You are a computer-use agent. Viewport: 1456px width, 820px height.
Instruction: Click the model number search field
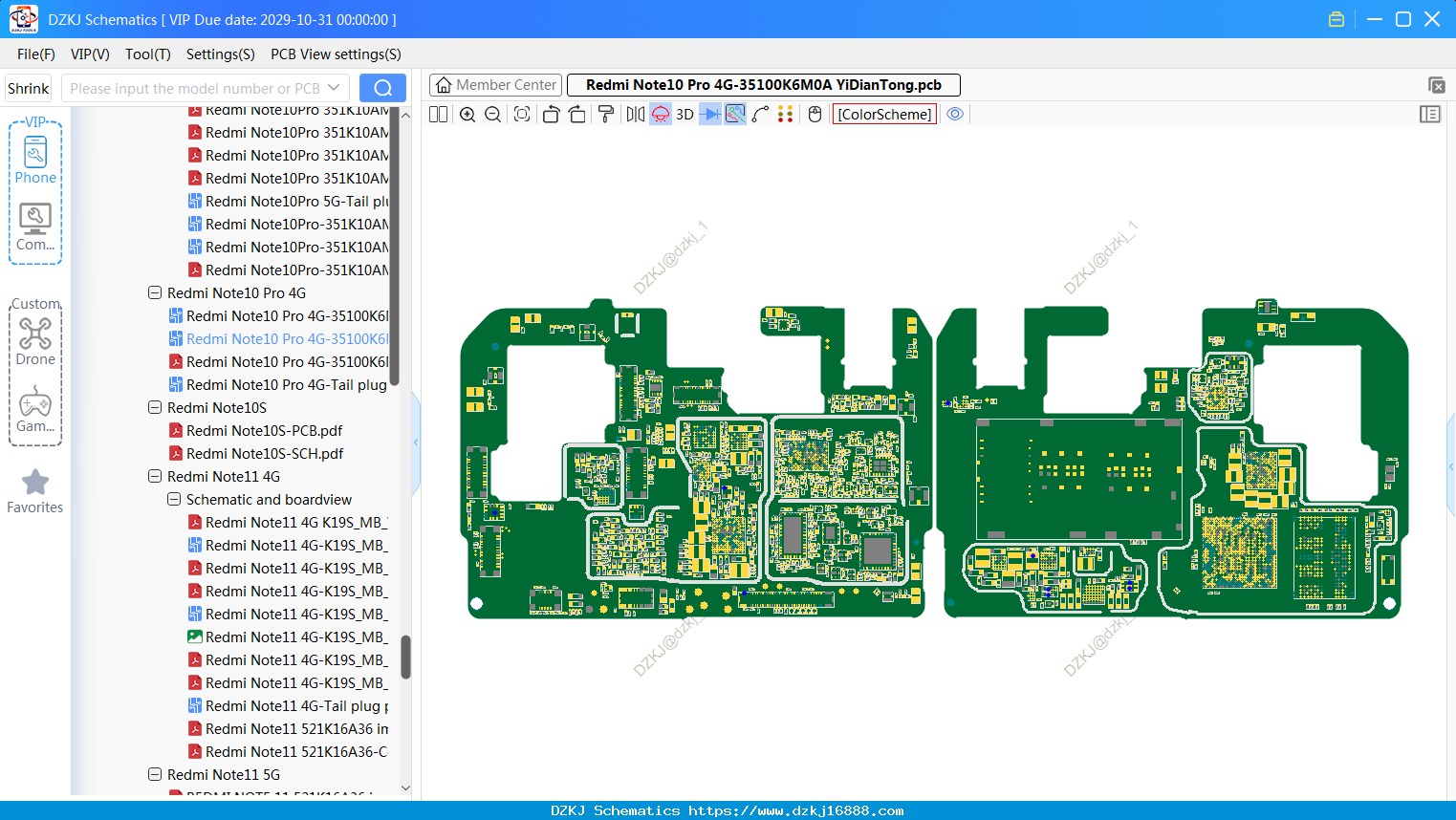[194, 88]
